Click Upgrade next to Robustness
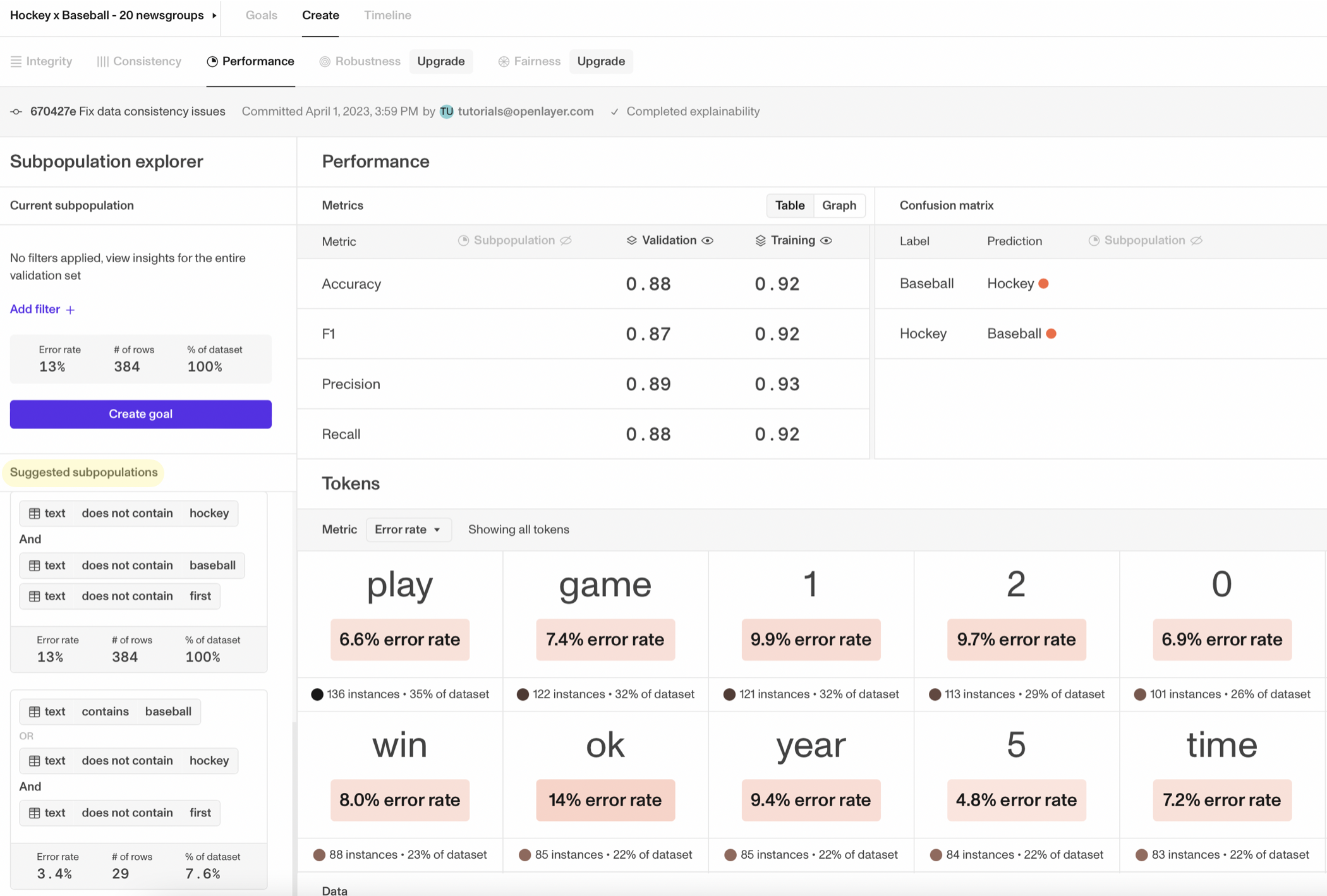 (440, 61)
